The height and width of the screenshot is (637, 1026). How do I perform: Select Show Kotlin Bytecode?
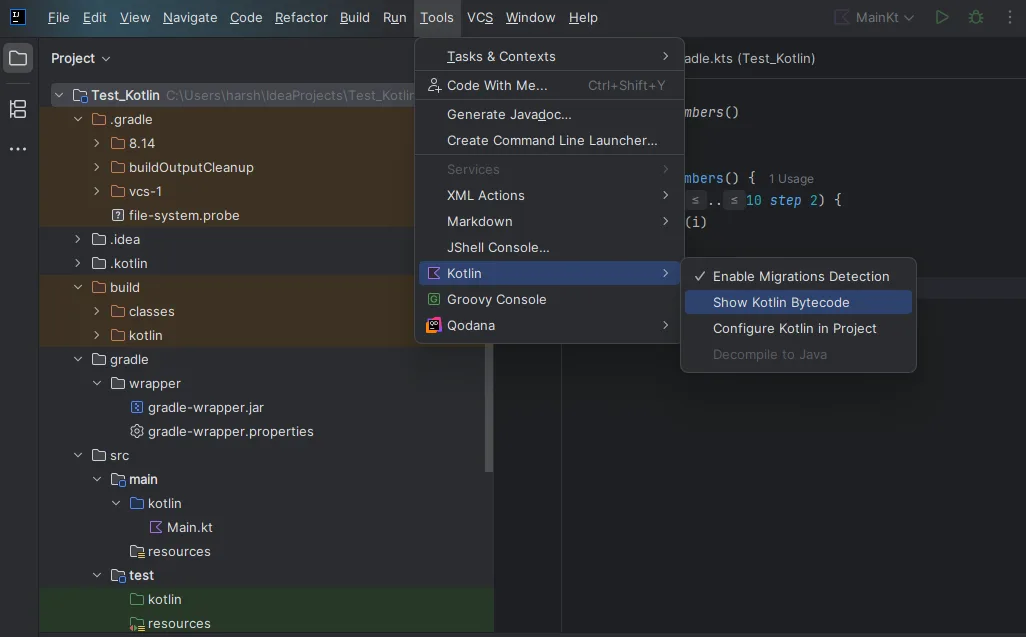click(x=798, y=302)
